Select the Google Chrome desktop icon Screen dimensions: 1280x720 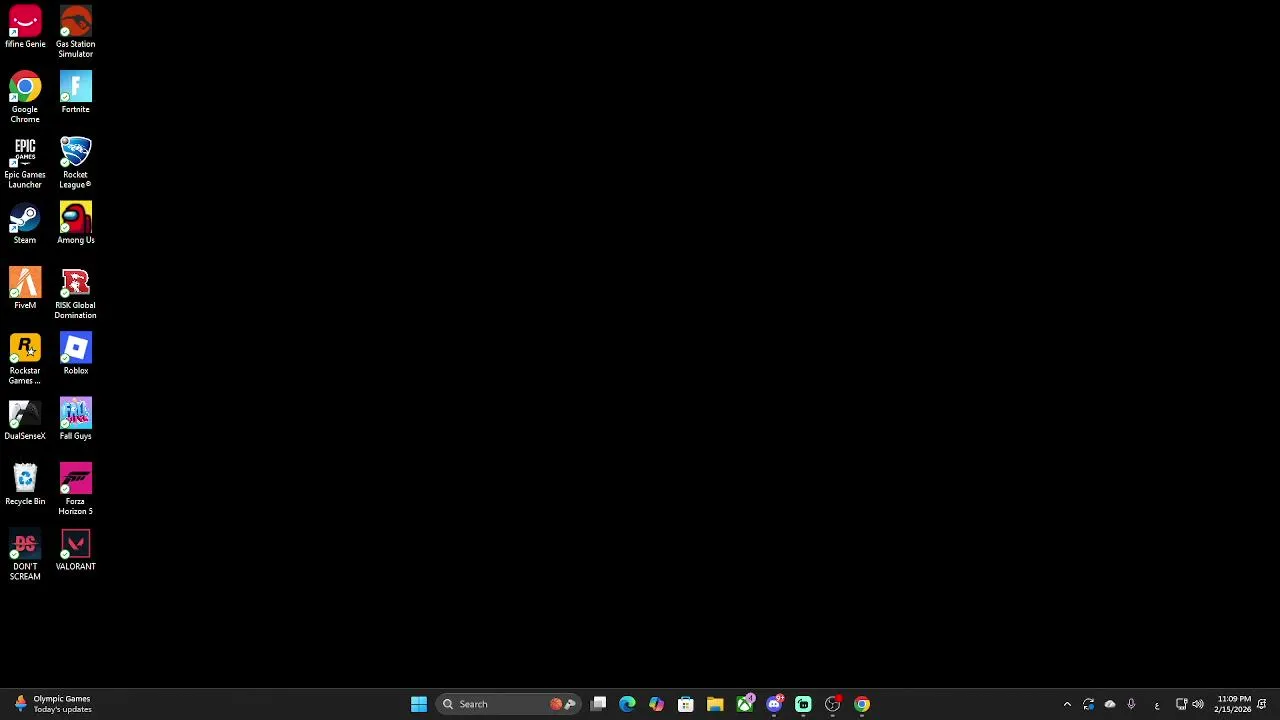tap(25, 97)
